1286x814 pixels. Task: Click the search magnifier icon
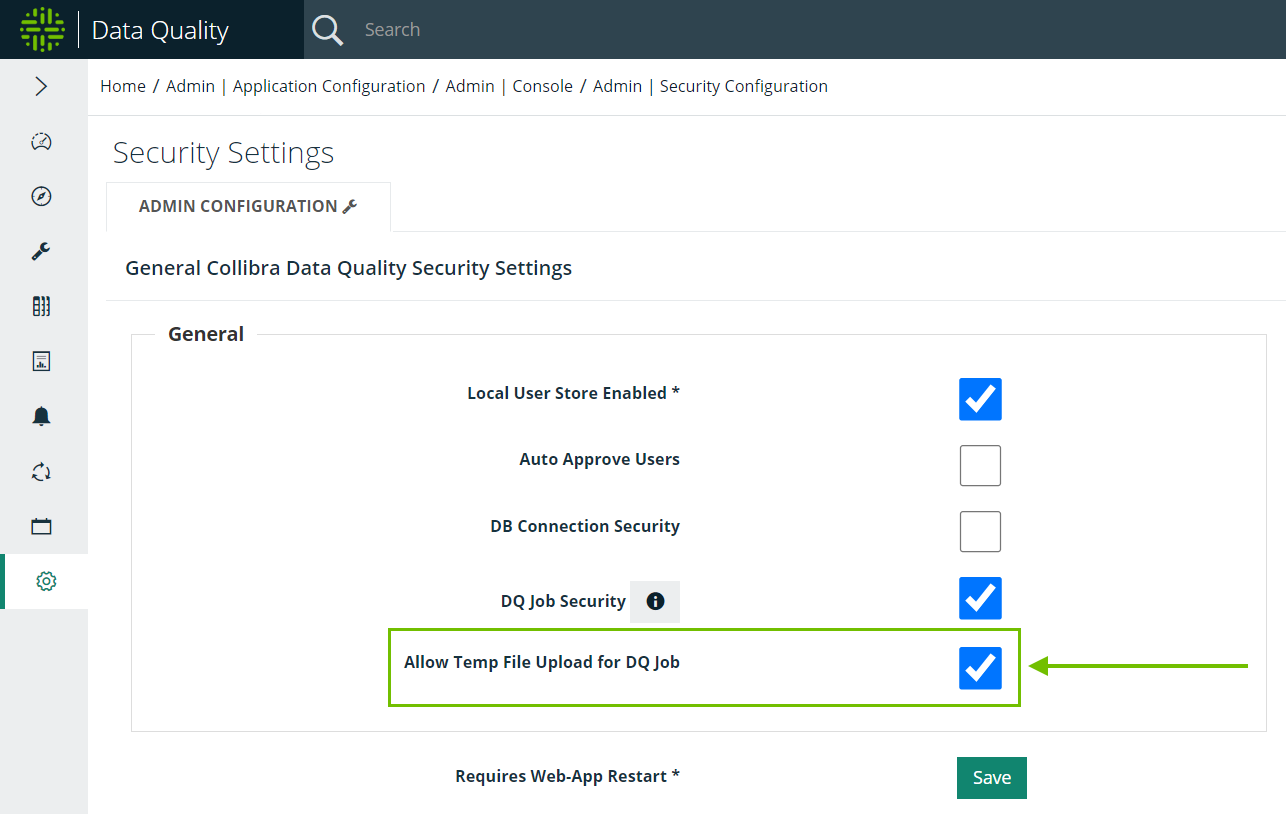pyautogui.click(x=327, y=30)
